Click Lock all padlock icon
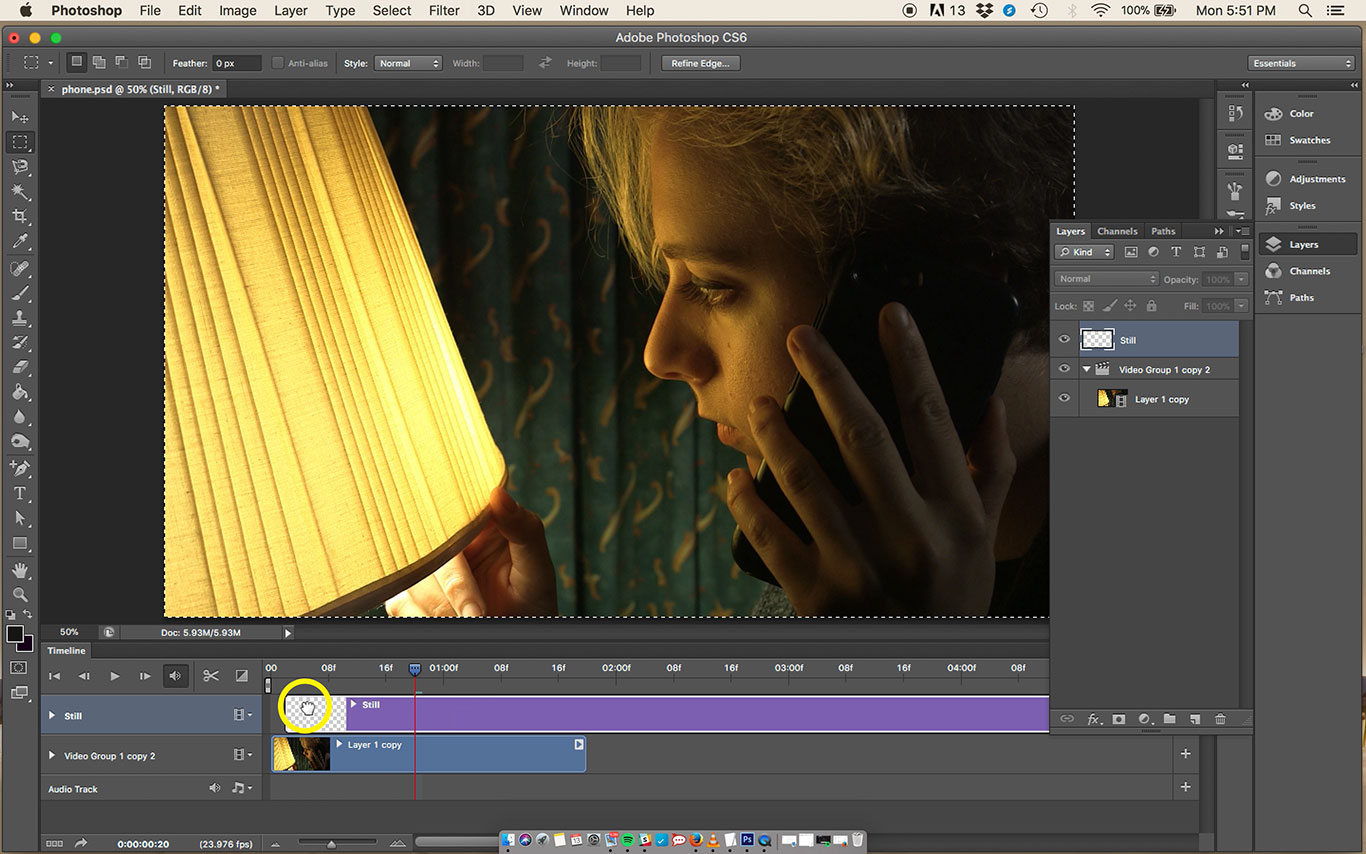 coord(1151,306)
